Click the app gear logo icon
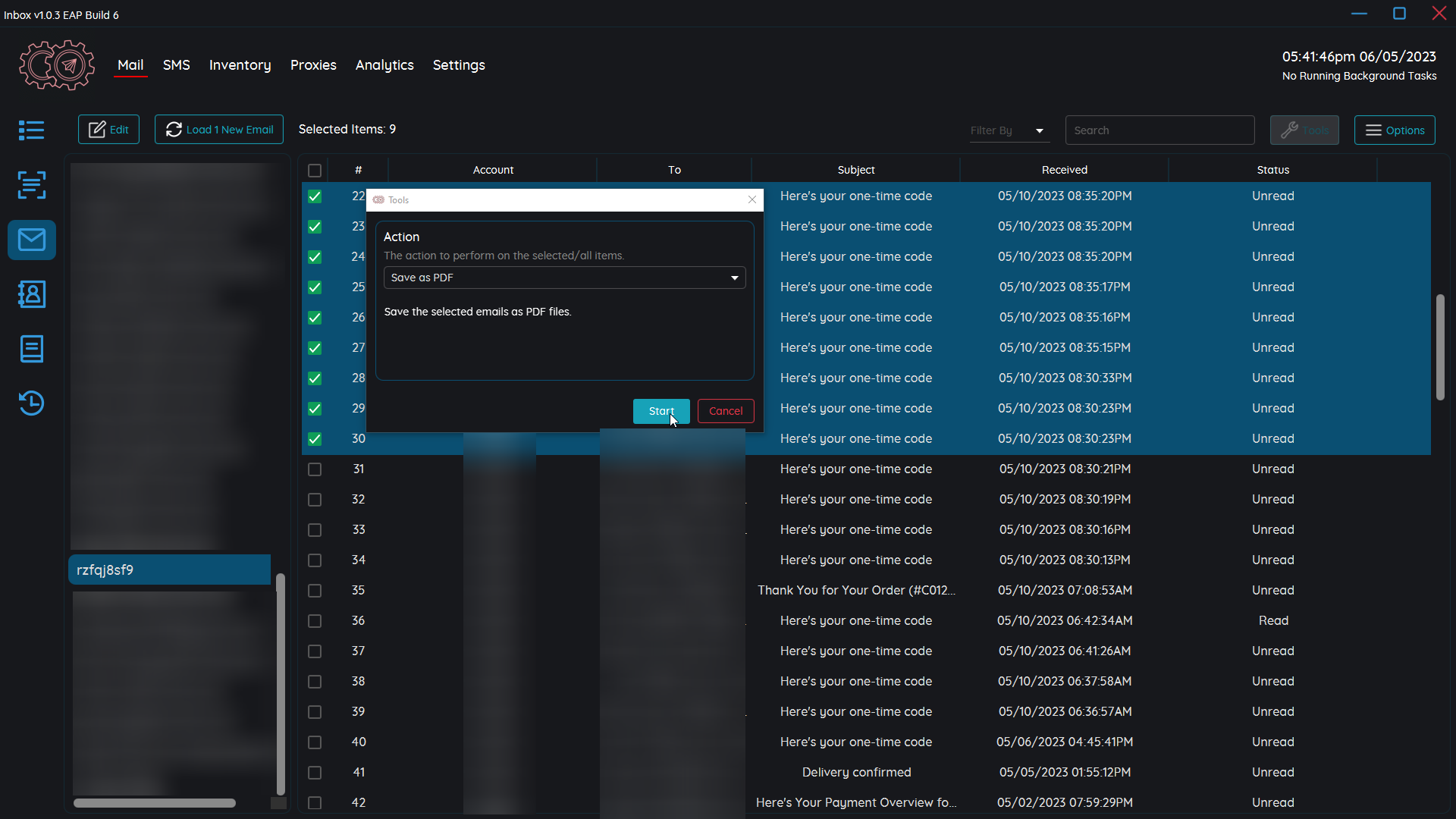This screenshot has height=819, width=1456. tap(57, 65)
